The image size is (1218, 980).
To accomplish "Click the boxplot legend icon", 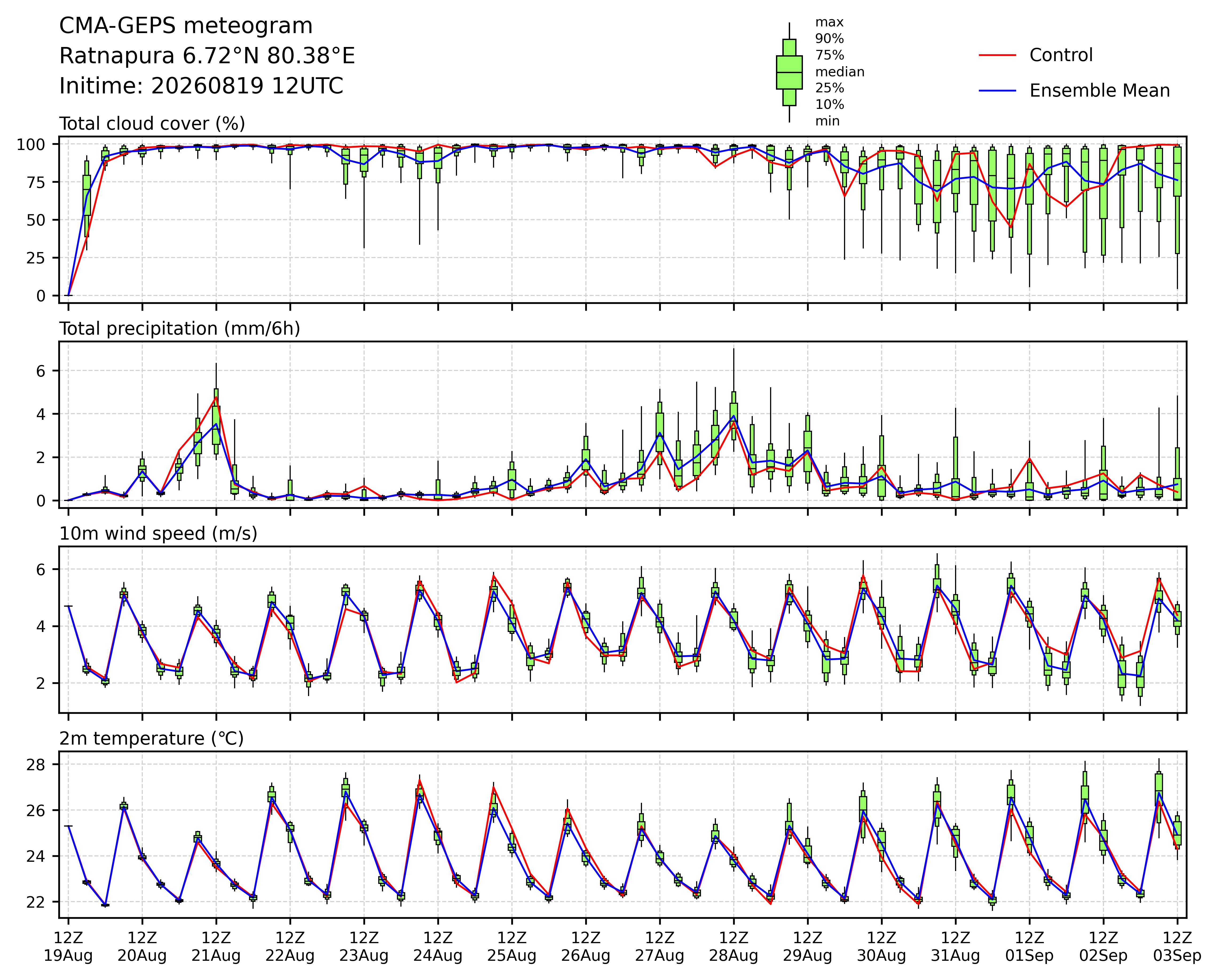I will tap(789, 72).
